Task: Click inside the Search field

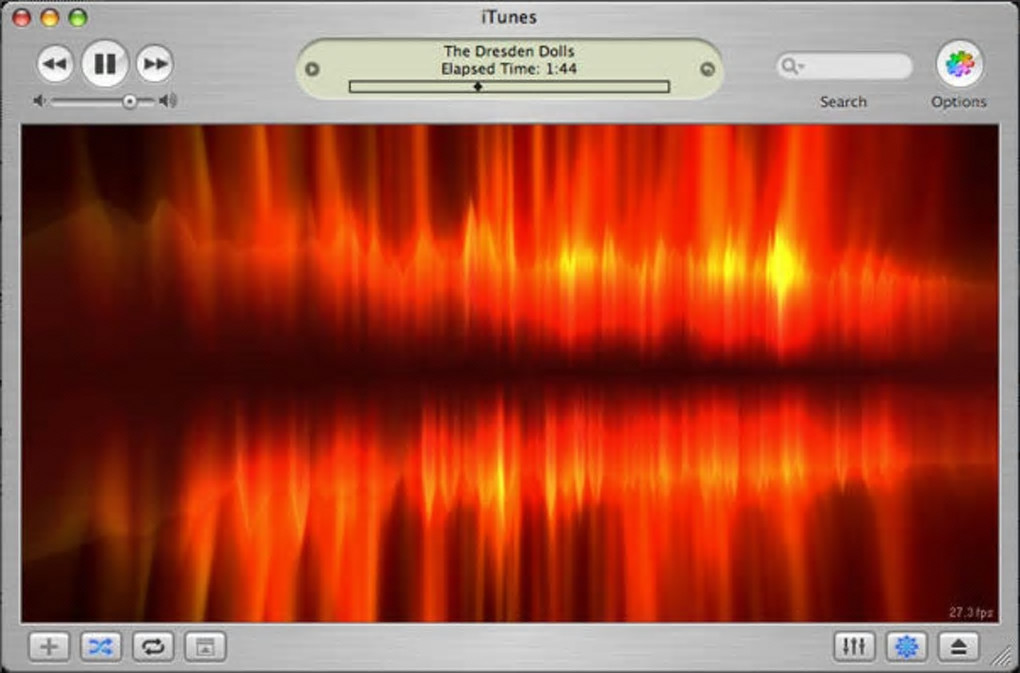Action: pyautogui.click(x=844, y=66)
